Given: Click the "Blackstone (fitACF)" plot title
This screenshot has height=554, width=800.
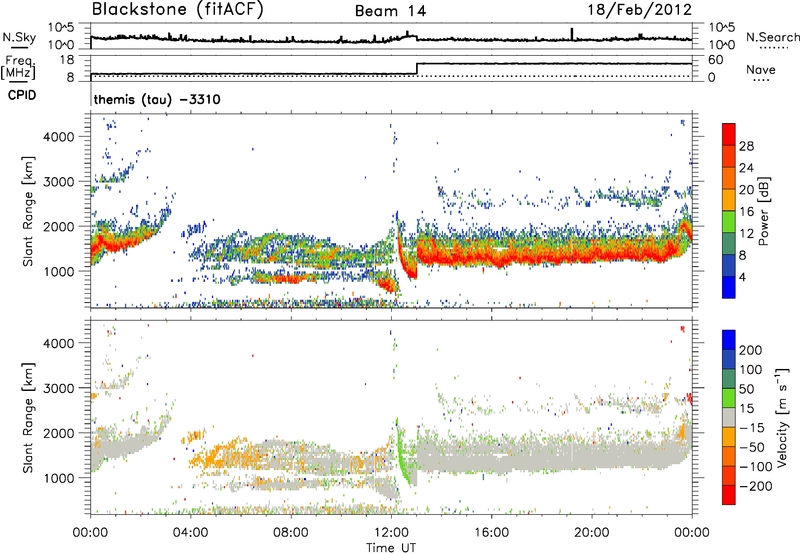Looking at the screenshot, I should click(x=177, y=10).
